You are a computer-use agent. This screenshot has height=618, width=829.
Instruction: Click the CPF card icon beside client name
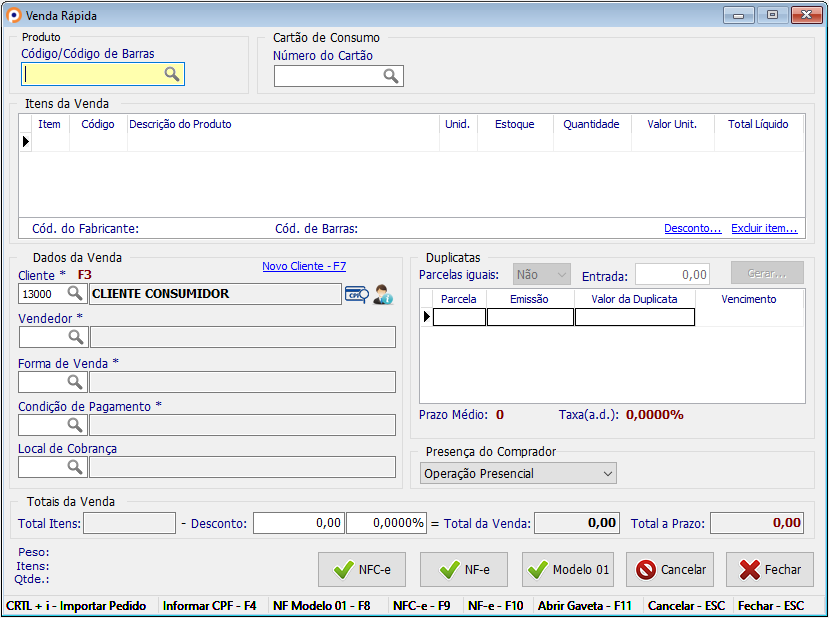(x=357, y=295)
